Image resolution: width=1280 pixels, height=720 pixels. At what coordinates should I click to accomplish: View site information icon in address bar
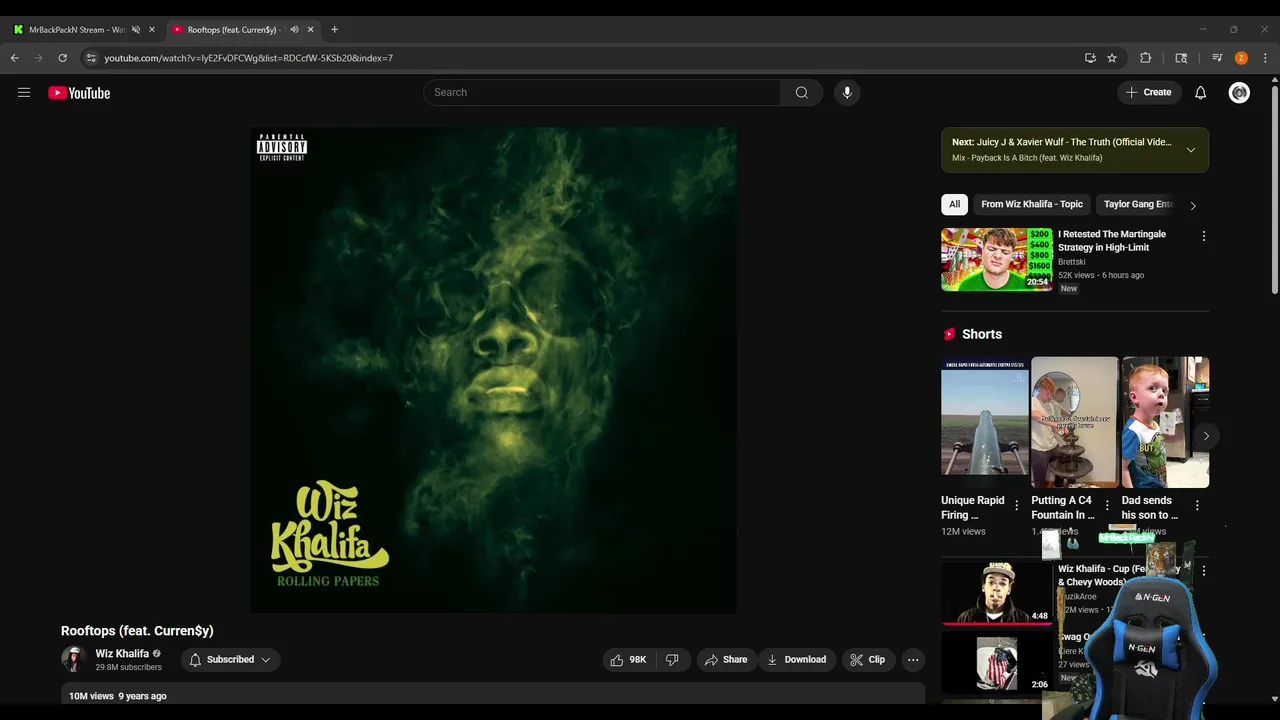(x=91, y=58)
